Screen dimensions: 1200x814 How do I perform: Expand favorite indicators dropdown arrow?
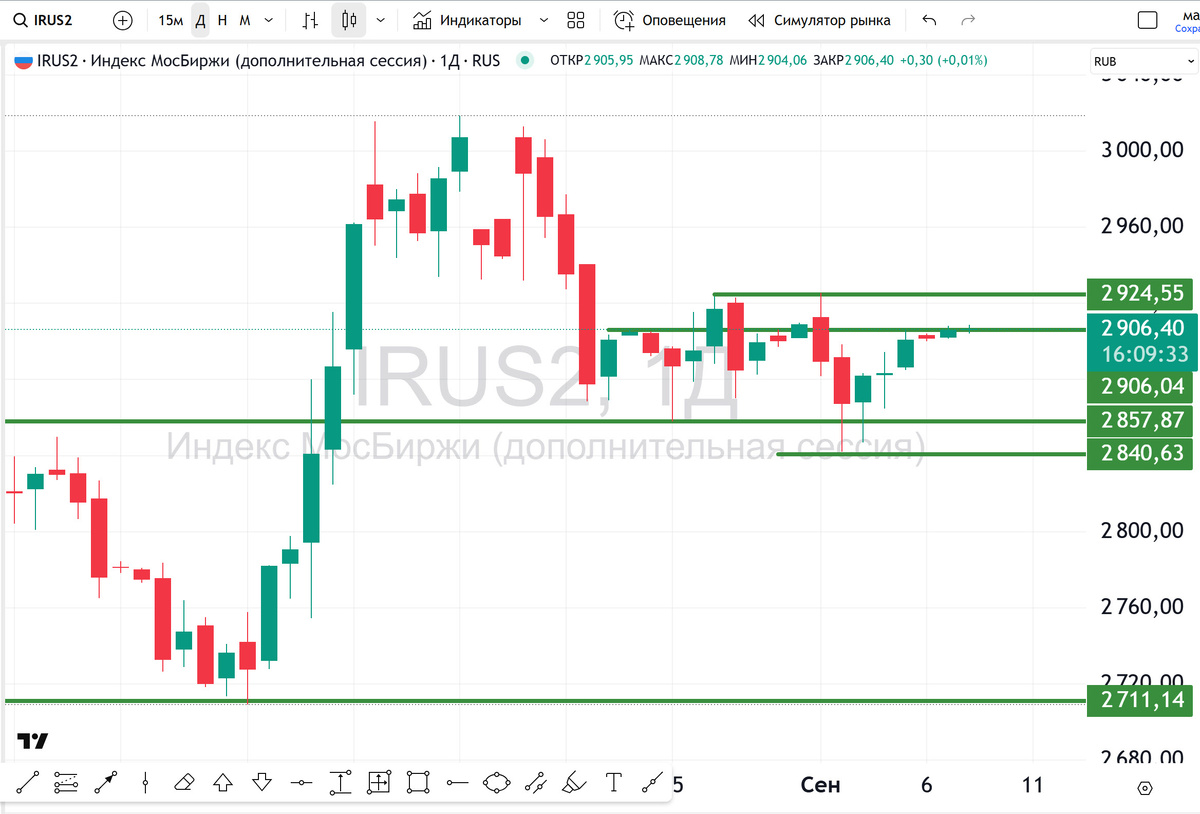point(543,20)
